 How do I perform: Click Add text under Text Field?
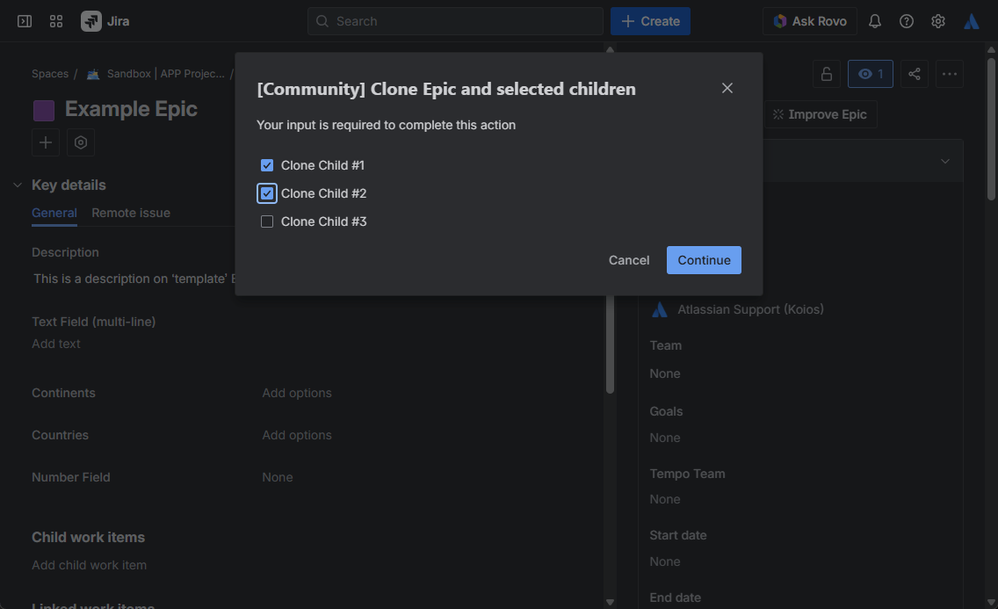click(x=56, y=344)
